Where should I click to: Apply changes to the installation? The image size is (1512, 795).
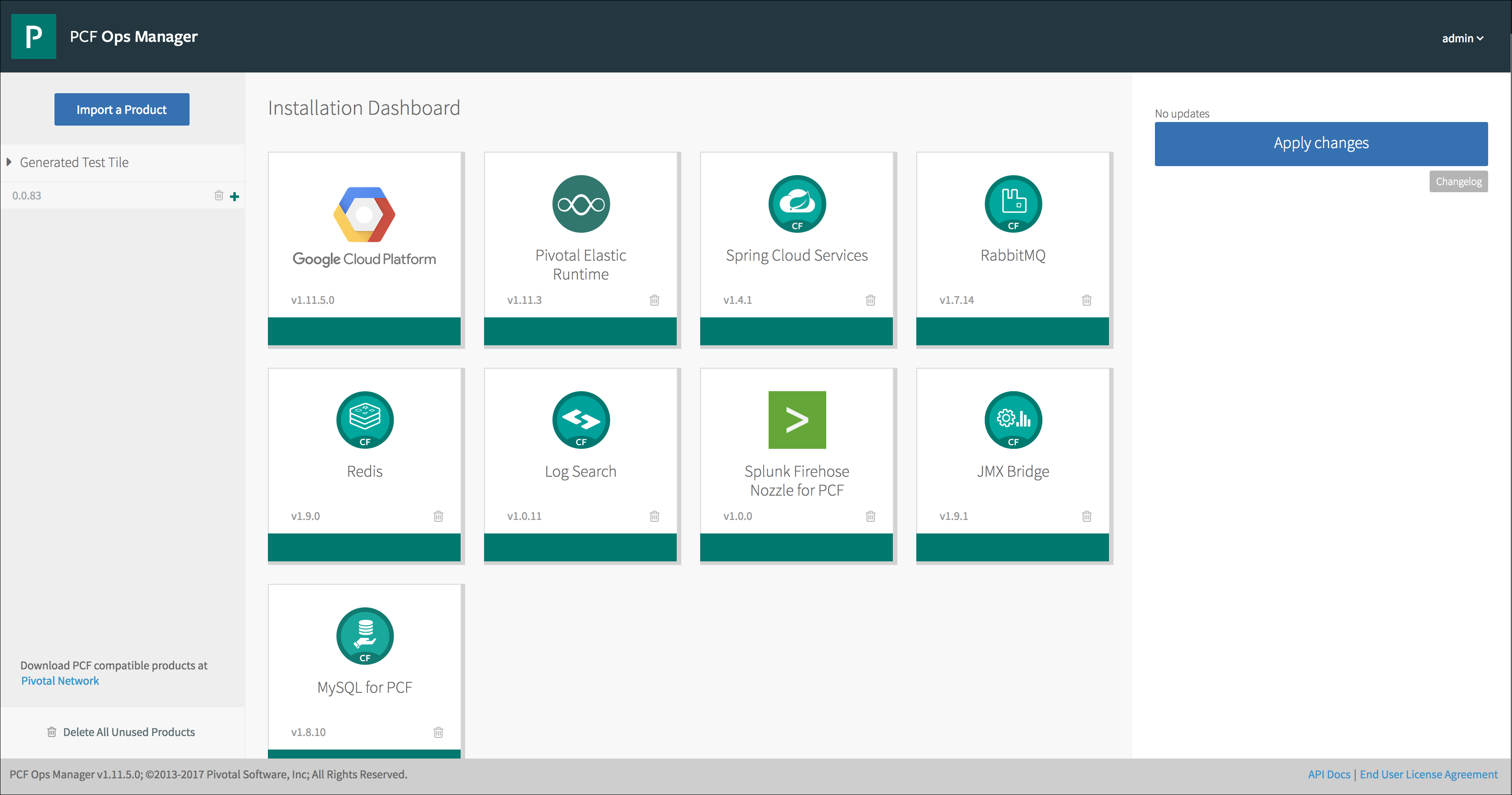click(x=1320, y=143)
